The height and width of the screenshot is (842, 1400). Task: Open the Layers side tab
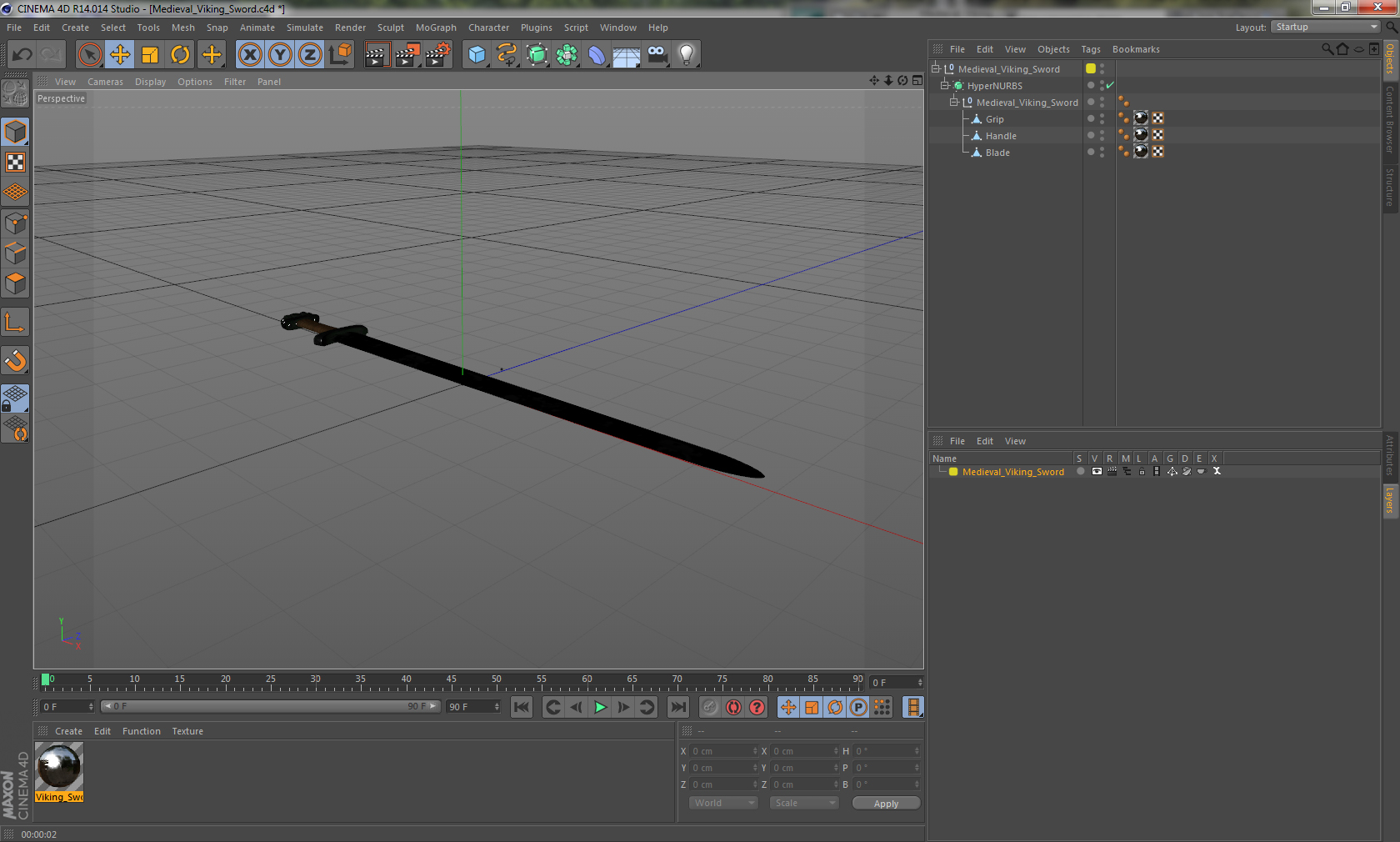pos(1390,501)
